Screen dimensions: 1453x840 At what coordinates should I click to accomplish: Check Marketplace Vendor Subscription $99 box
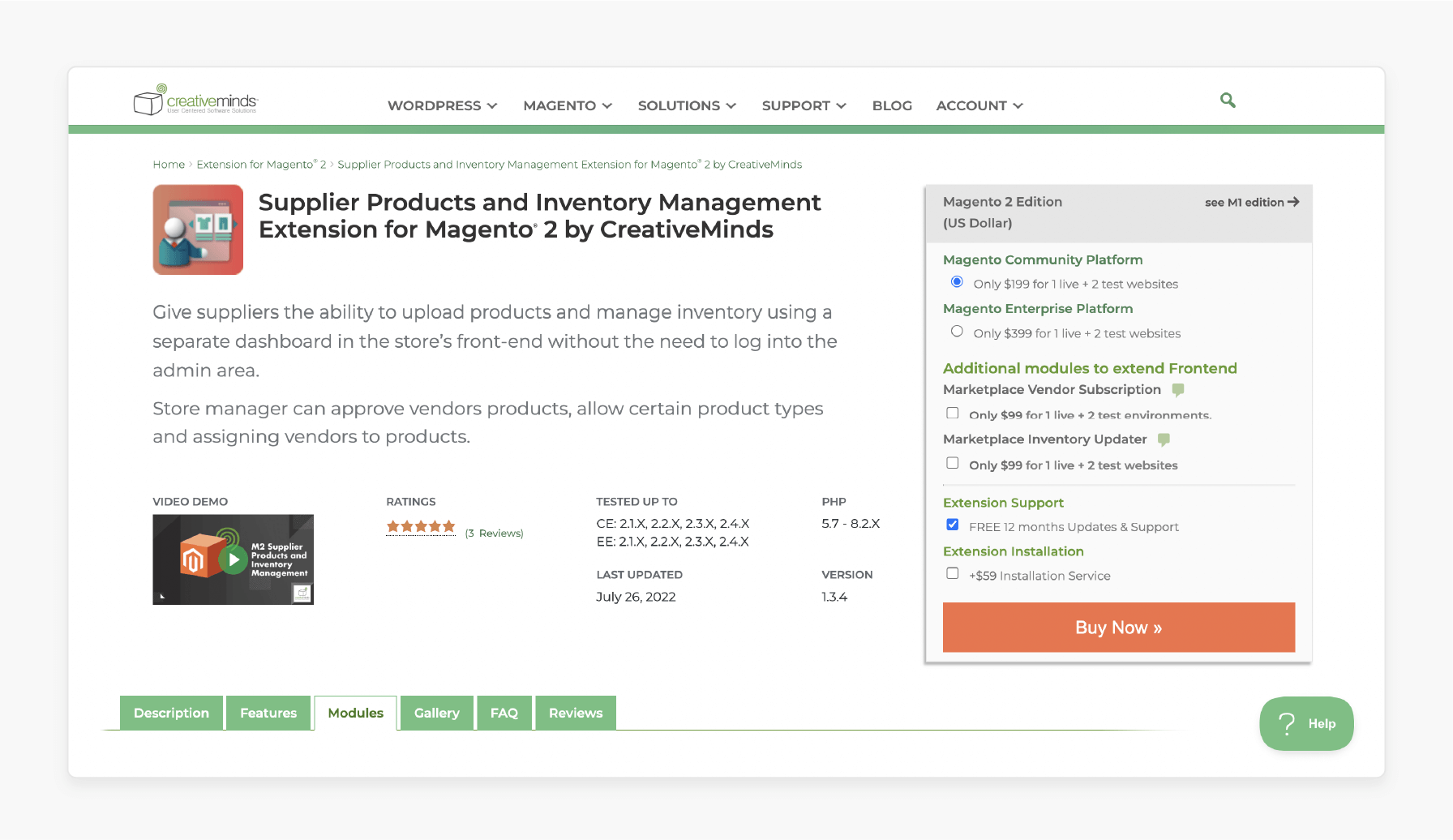tap(953, 414)
